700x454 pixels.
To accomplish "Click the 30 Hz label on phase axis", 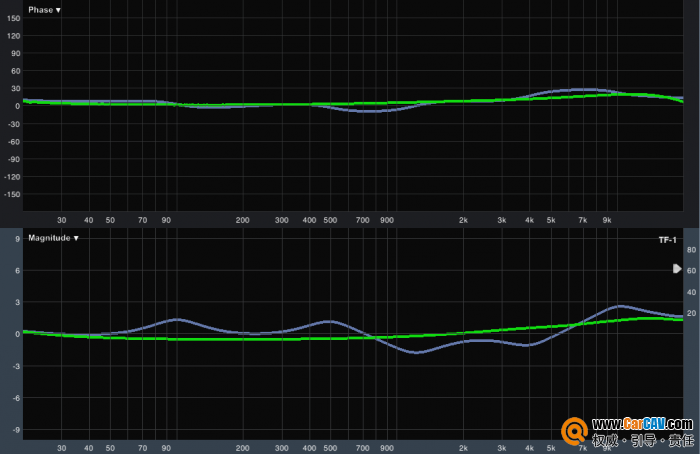I will pos(61,220).
